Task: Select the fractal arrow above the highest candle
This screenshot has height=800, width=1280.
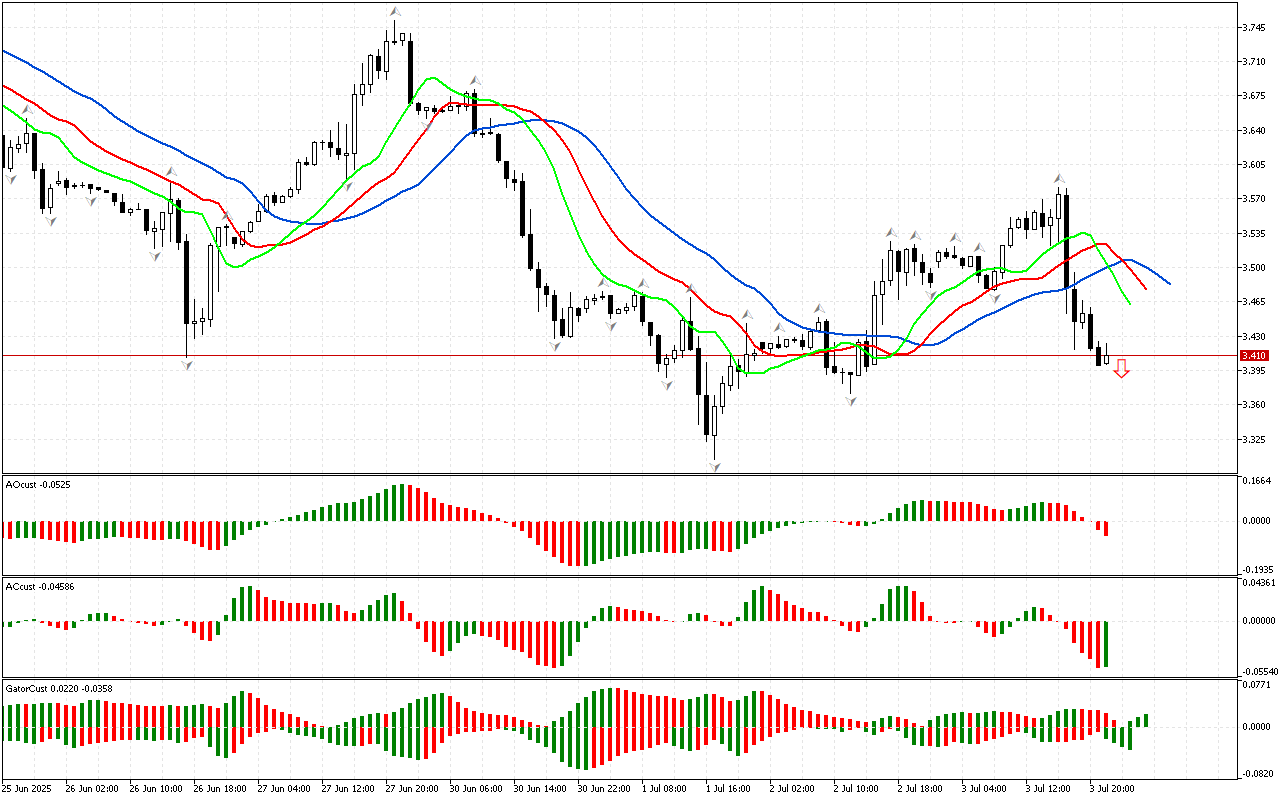Action: click(394, 13)
